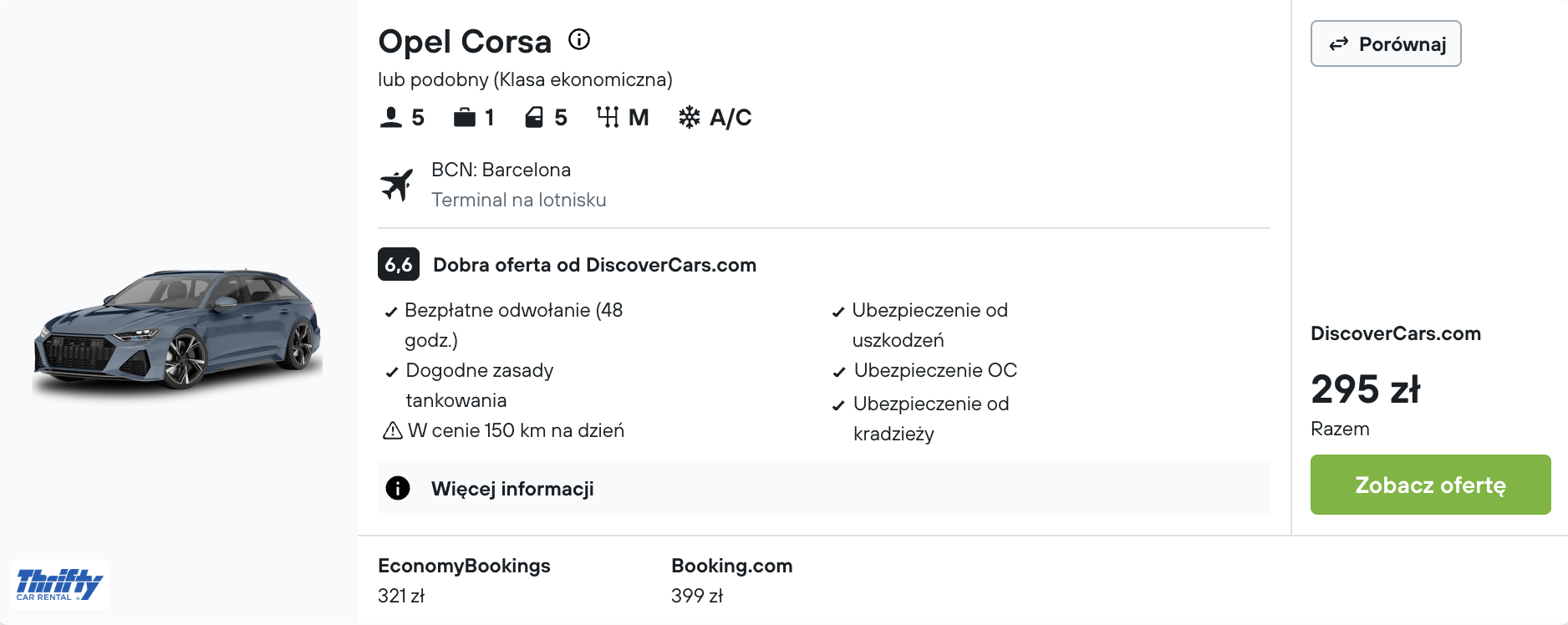The image size is (1568, 625).
Task: Click warning triangle beside 150 km limit
Action: tap(392, 431)
